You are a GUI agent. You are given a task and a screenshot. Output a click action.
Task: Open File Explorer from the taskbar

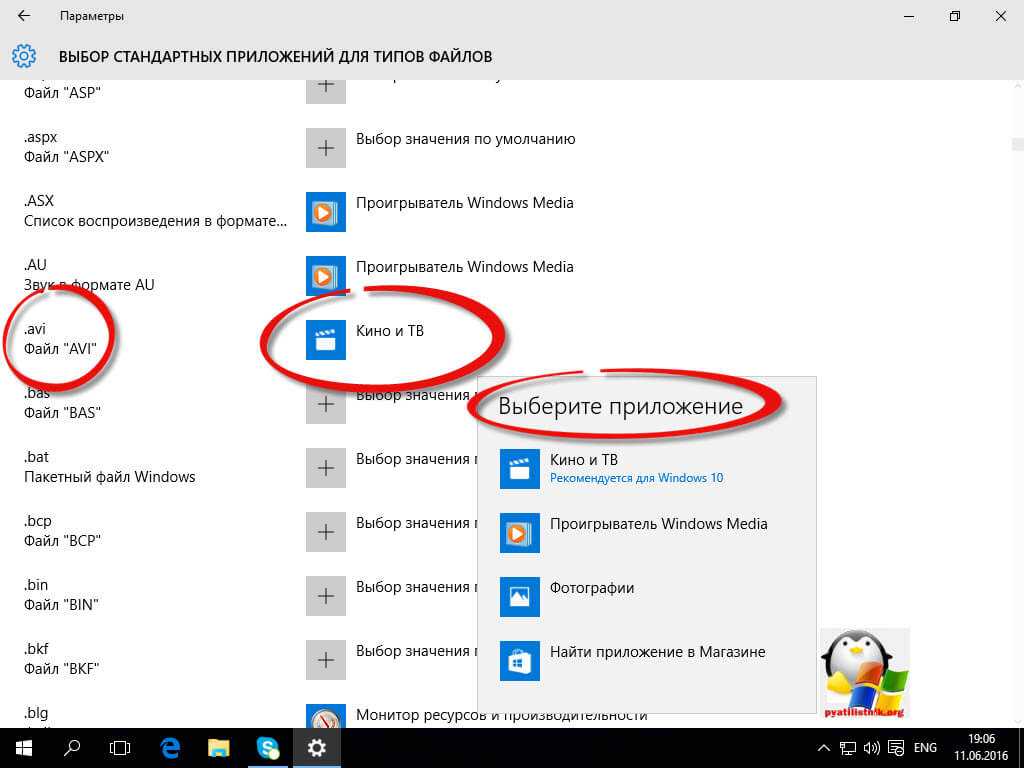tap(219, 747)
